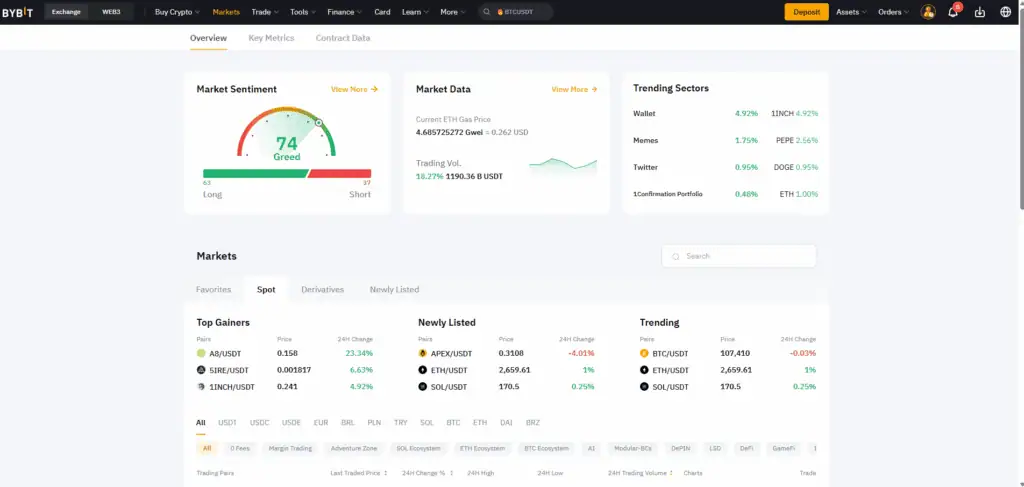1024x487 pixels.
Task: Open the Assets dropdown in header
Action: click(851, 12)
